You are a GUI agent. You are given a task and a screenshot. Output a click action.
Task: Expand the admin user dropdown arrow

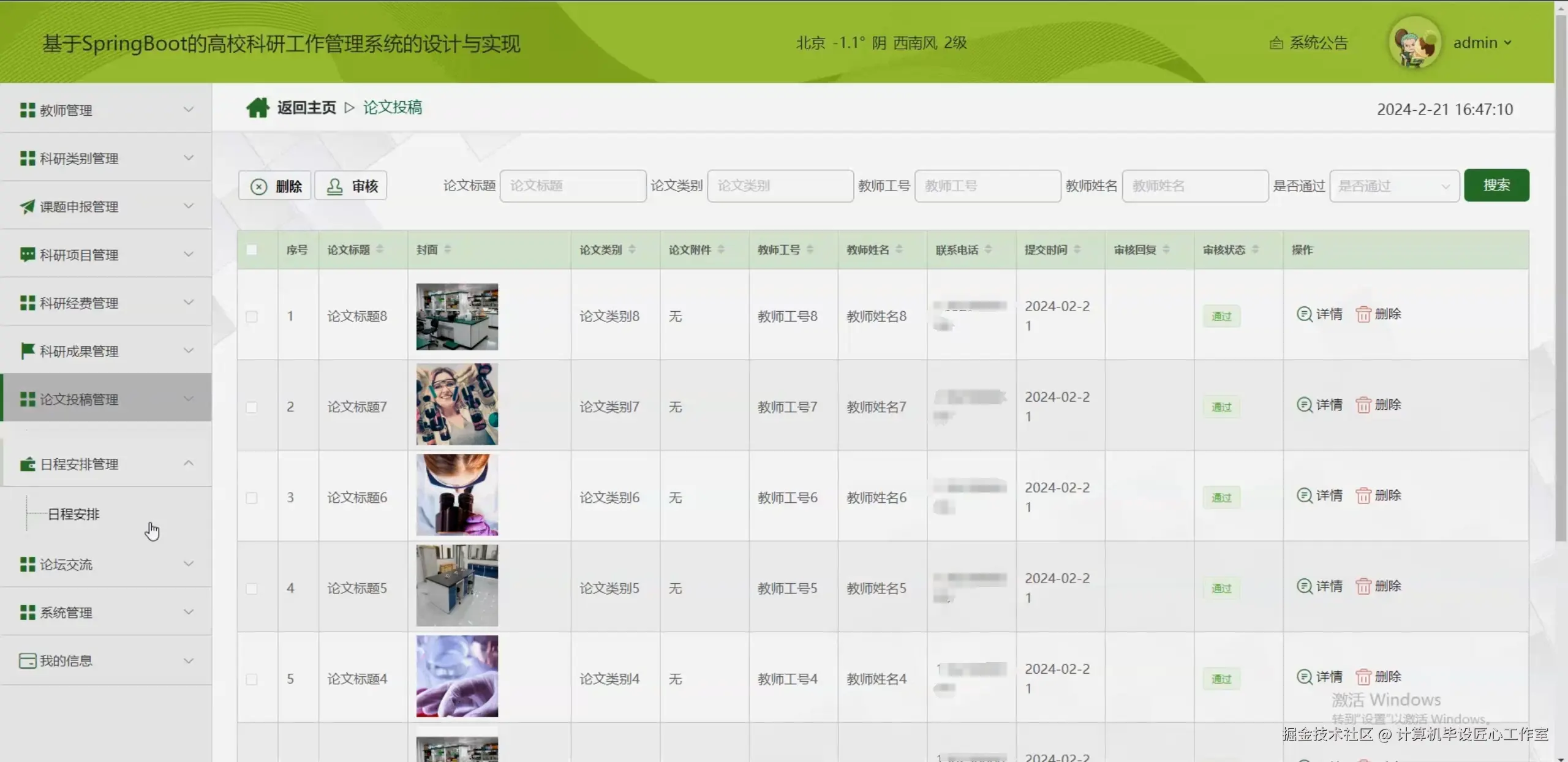(1508, 43)
